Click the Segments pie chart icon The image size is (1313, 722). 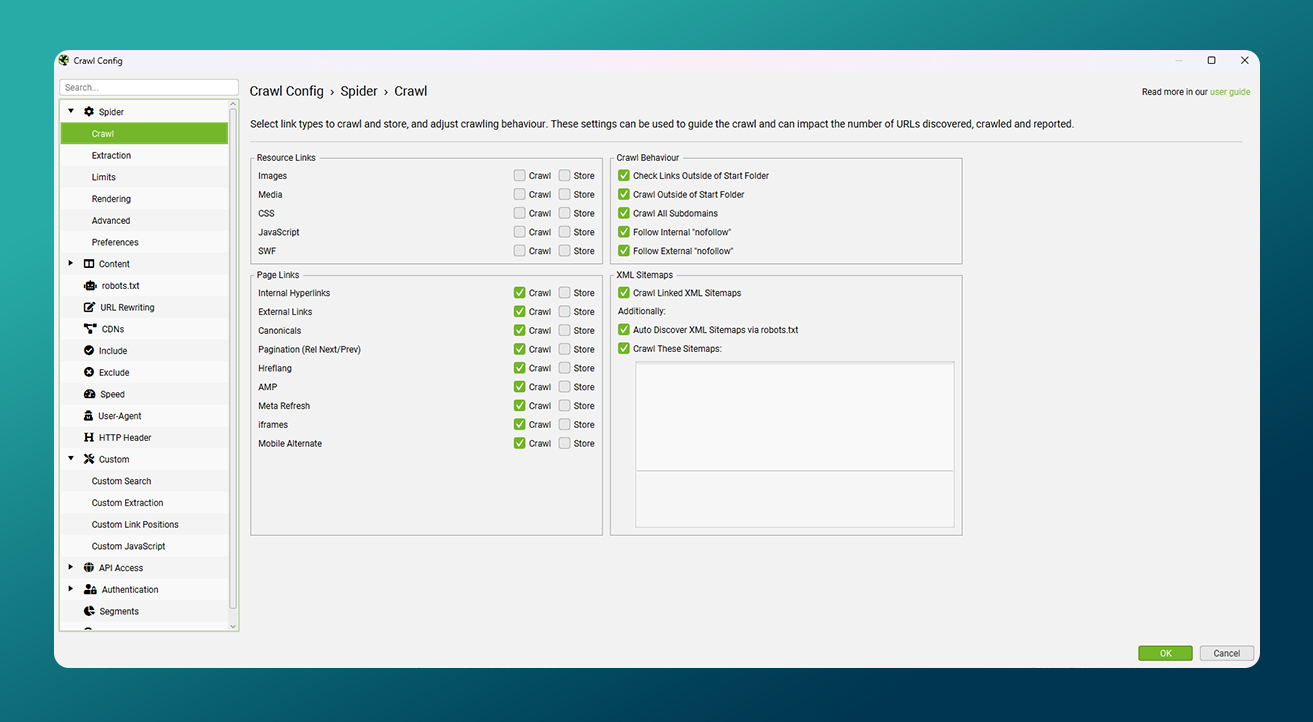[x=90, y=611]
